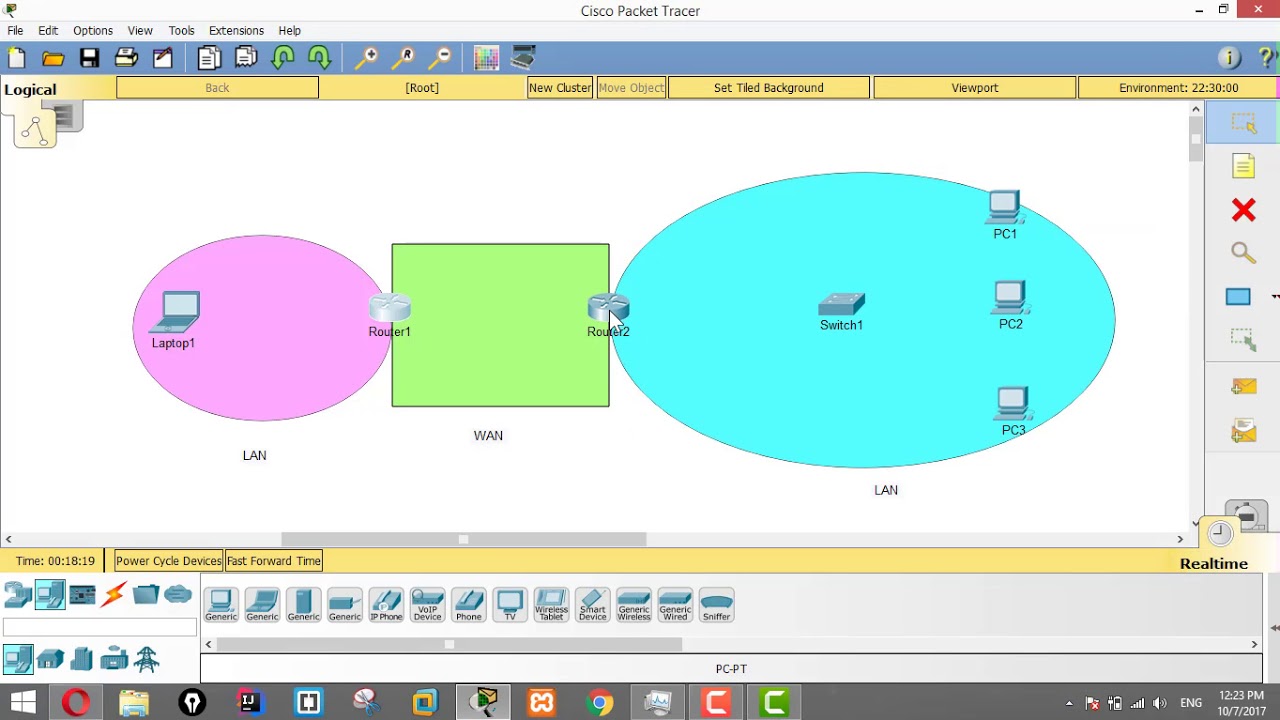Open Chrome from the taskbar
Viewport: 1280px width, 720px height.
[x=600, y=703]
